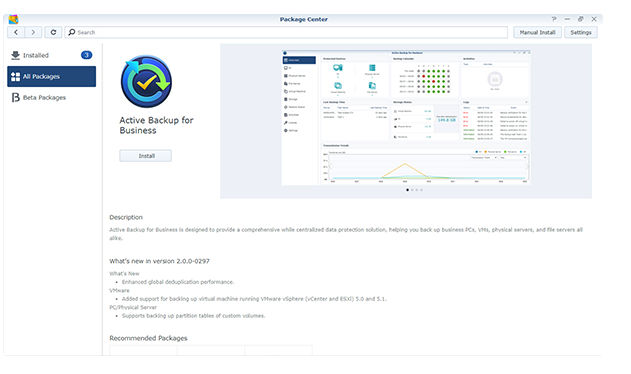
Task: Click the installed count badge 3
Action: point(87,55)
